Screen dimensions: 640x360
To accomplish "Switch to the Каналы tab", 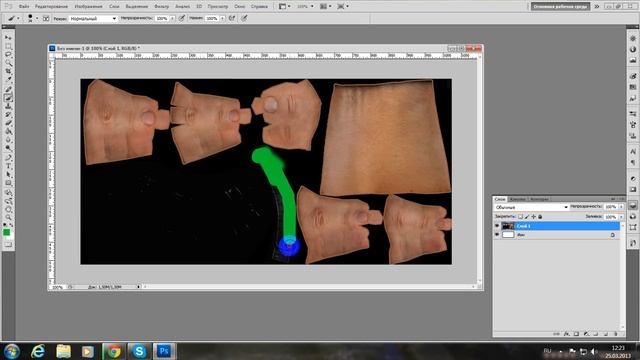I will (x=517, y=199).
